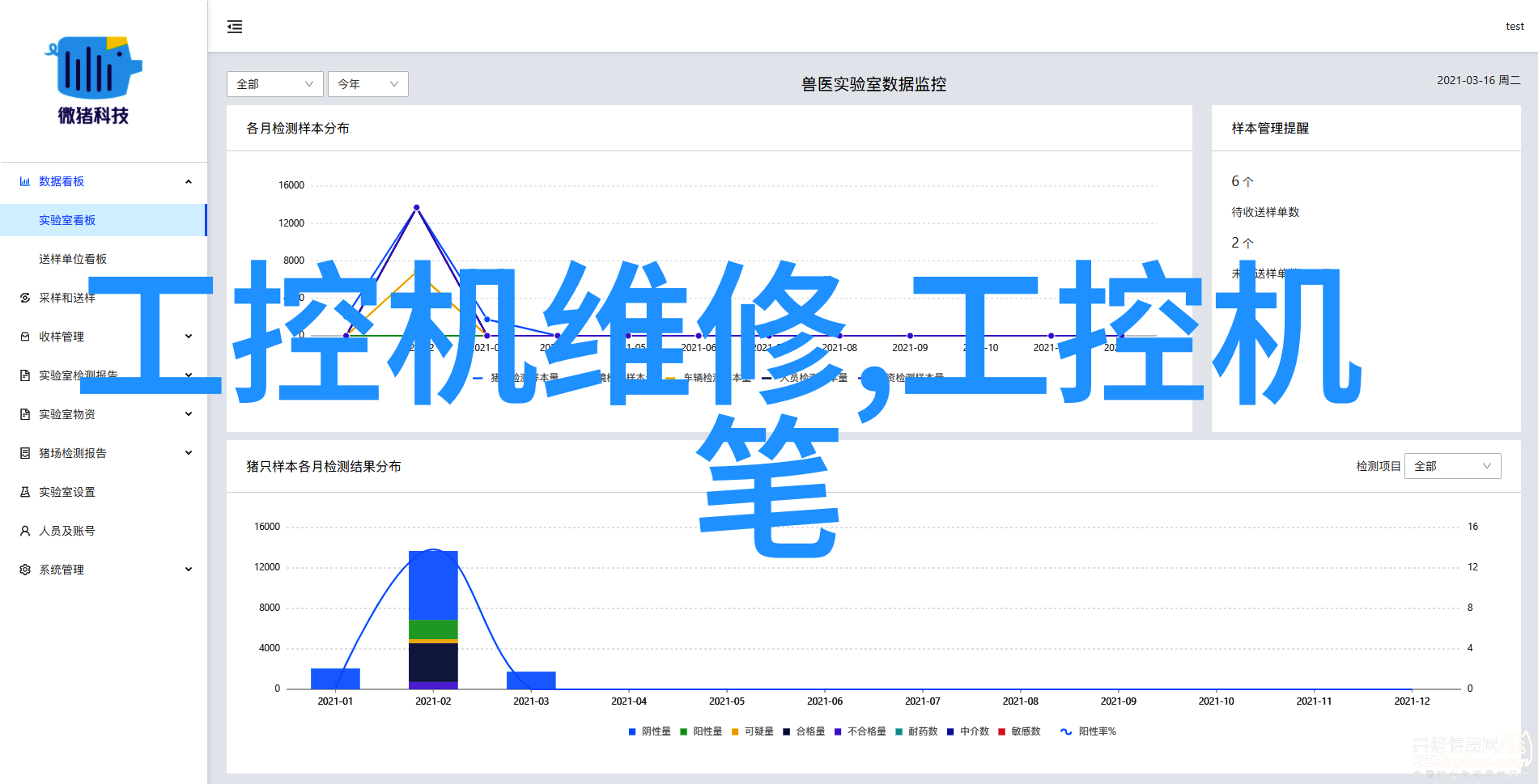
Task: Toggle the 耐药数 legend series
Action: (916, 731)
